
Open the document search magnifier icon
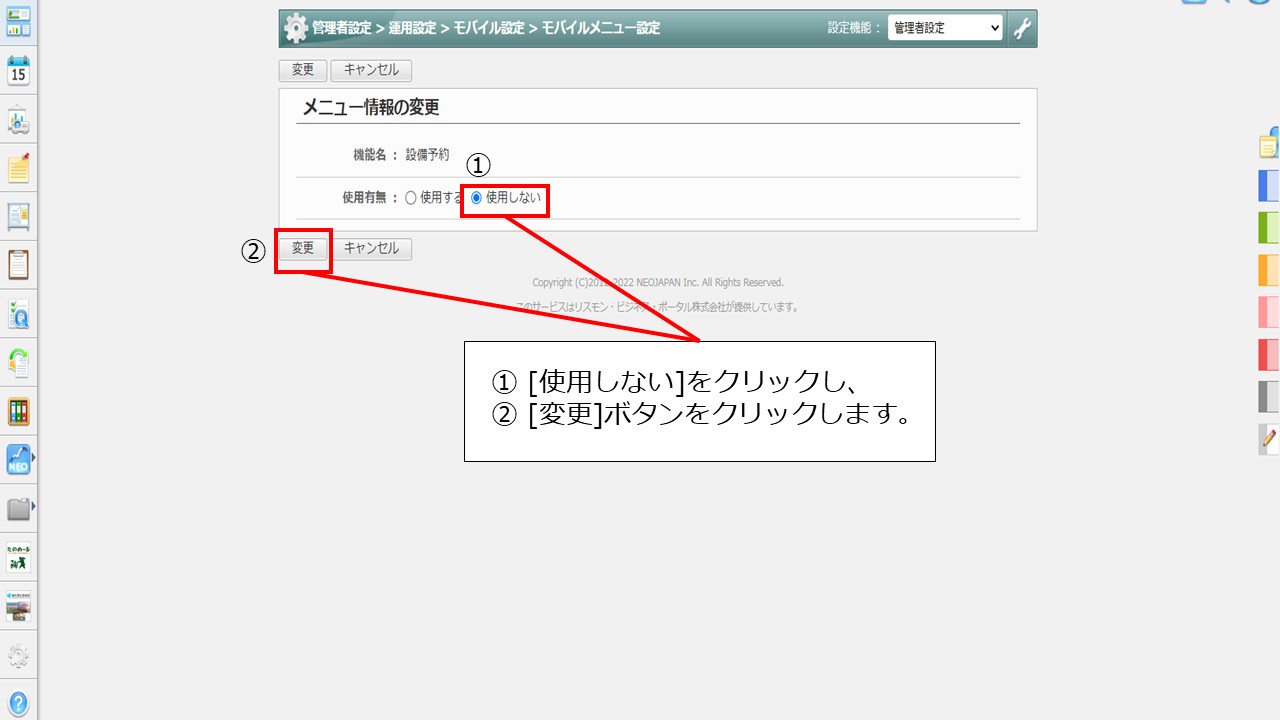pos(18,314)
